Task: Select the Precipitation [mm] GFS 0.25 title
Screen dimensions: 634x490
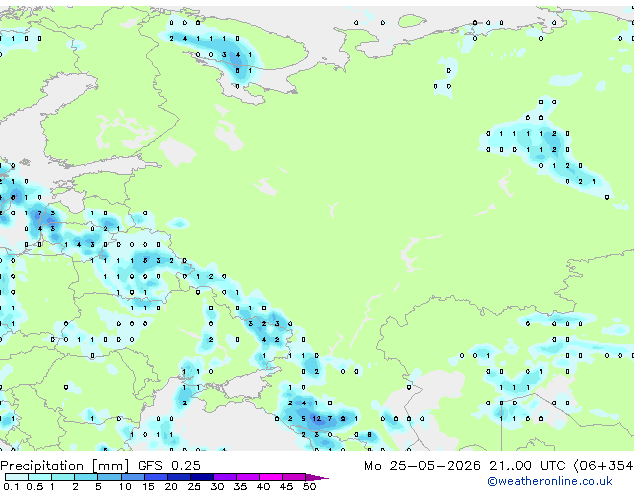Action: point(100,466)
